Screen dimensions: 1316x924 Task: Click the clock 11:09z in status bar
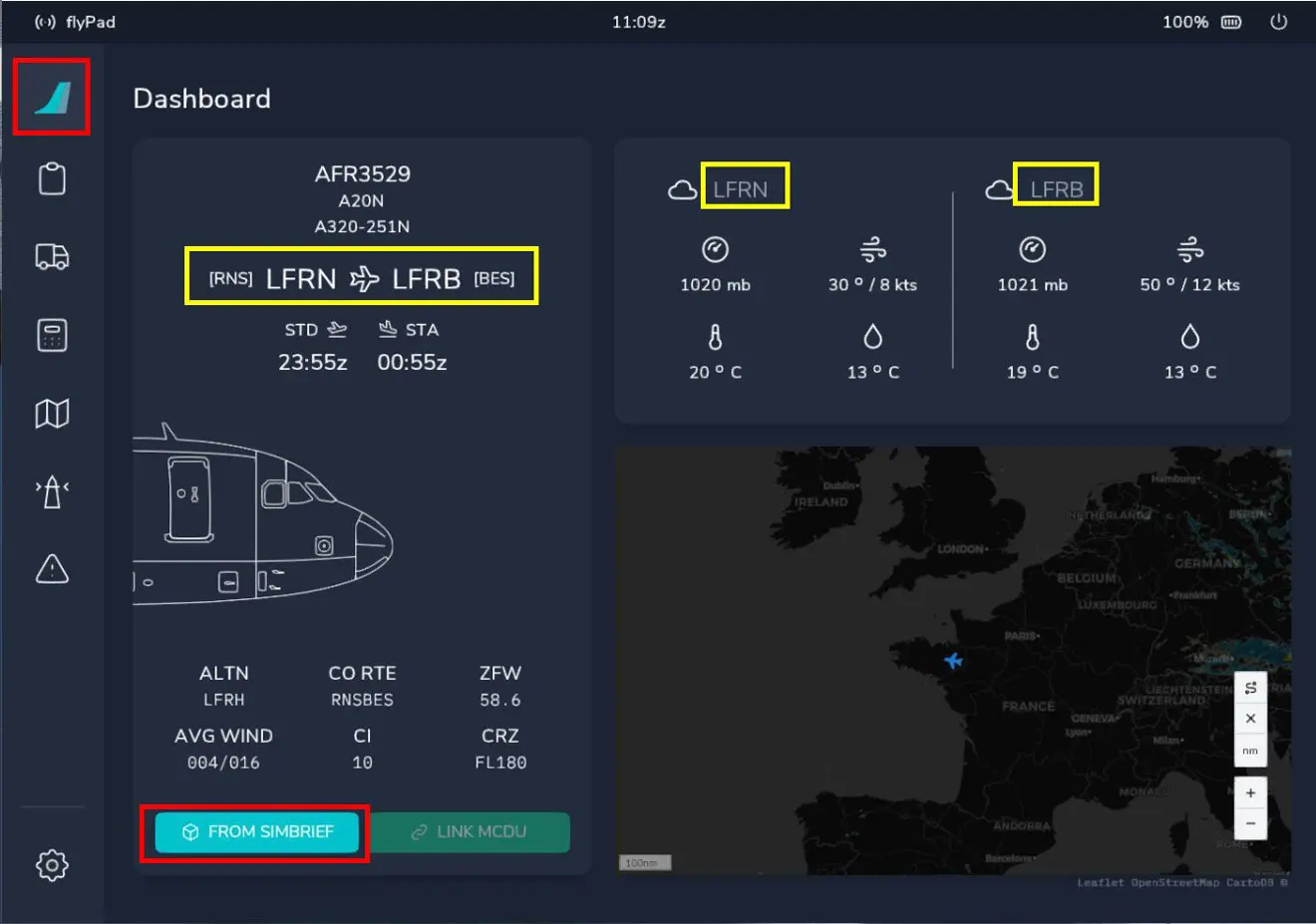638,22
